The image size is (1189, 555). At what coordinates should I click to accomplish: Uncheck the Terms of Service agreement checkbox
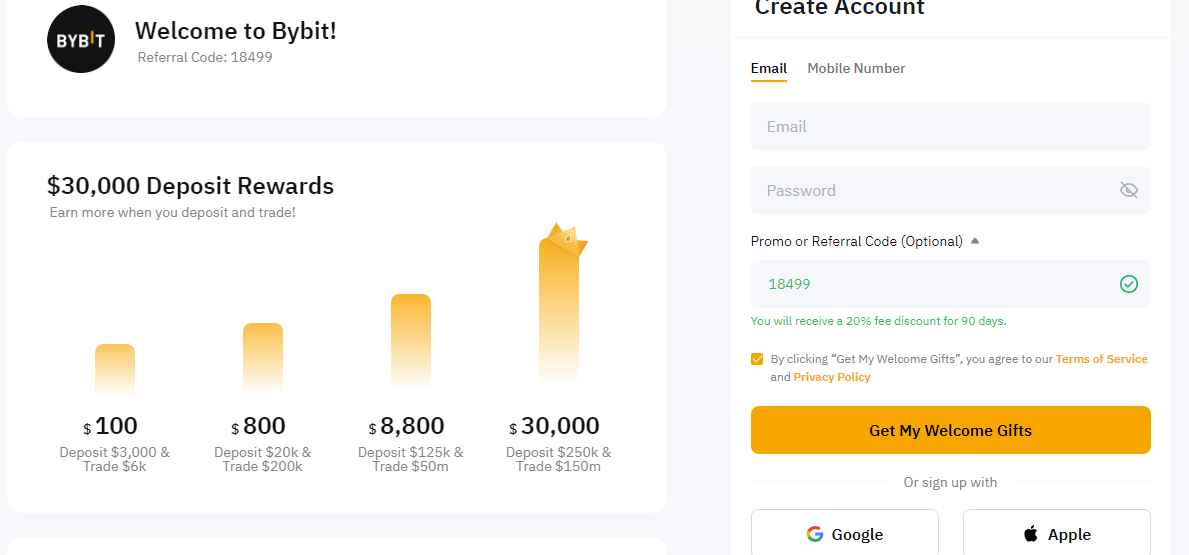point(757,359)
